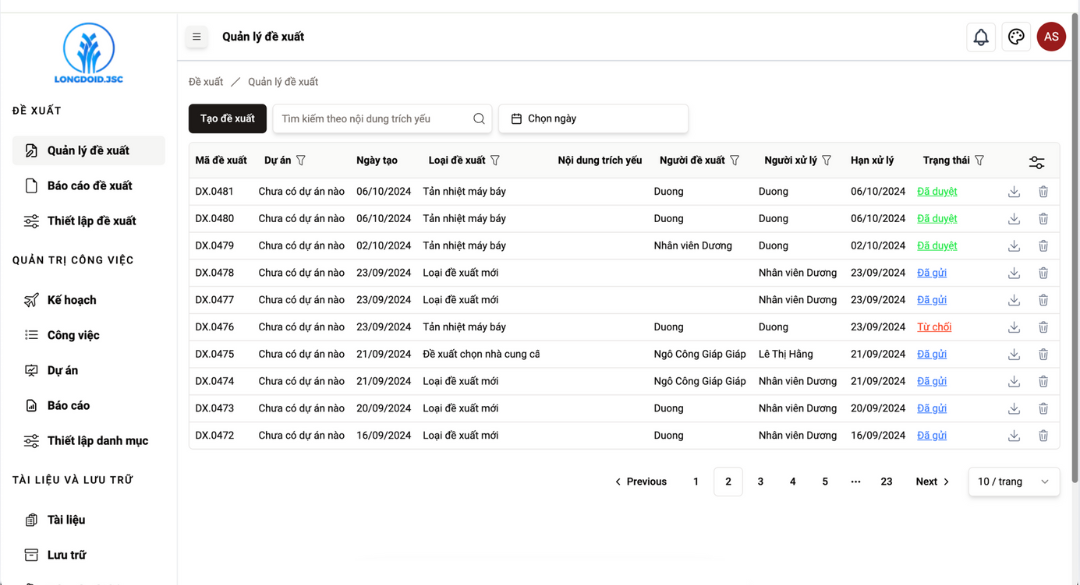This screenshot has height=585, width=1080.
Task: Open the color theme palette icon
Action: click(1016, 37)
